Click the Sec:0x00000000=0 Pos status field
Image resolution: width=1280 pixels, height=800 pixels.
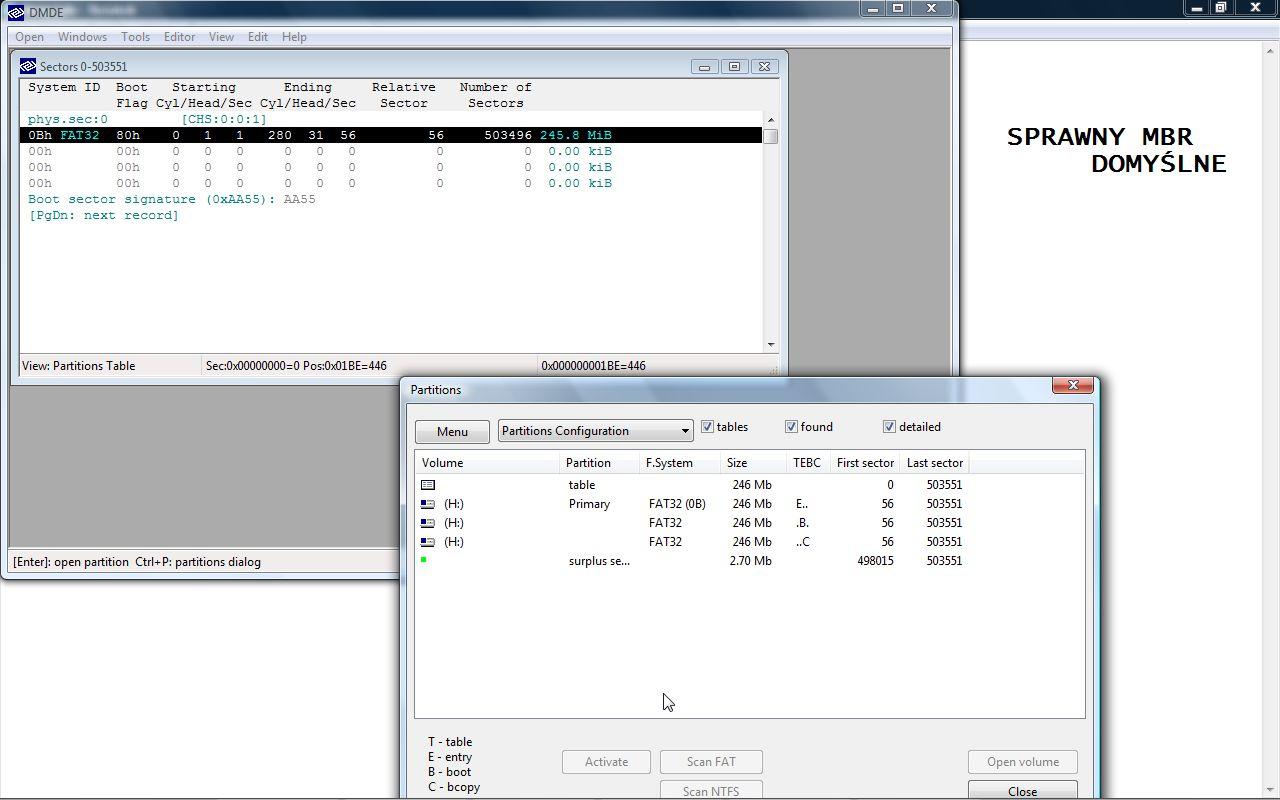click(370, 366)
